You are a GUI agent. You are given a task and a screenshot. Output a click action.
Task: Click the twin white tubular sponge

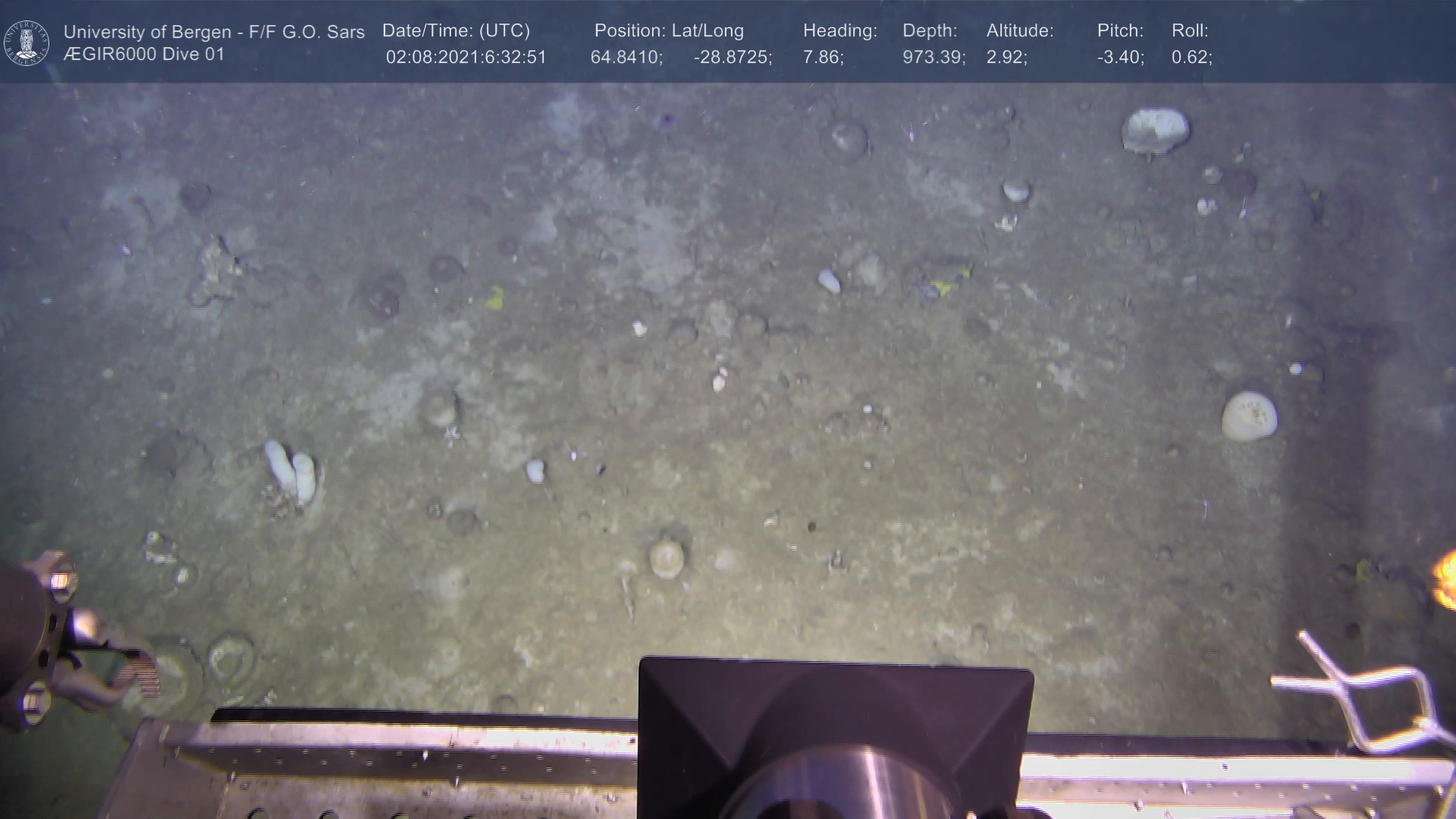tap(290, 470)
